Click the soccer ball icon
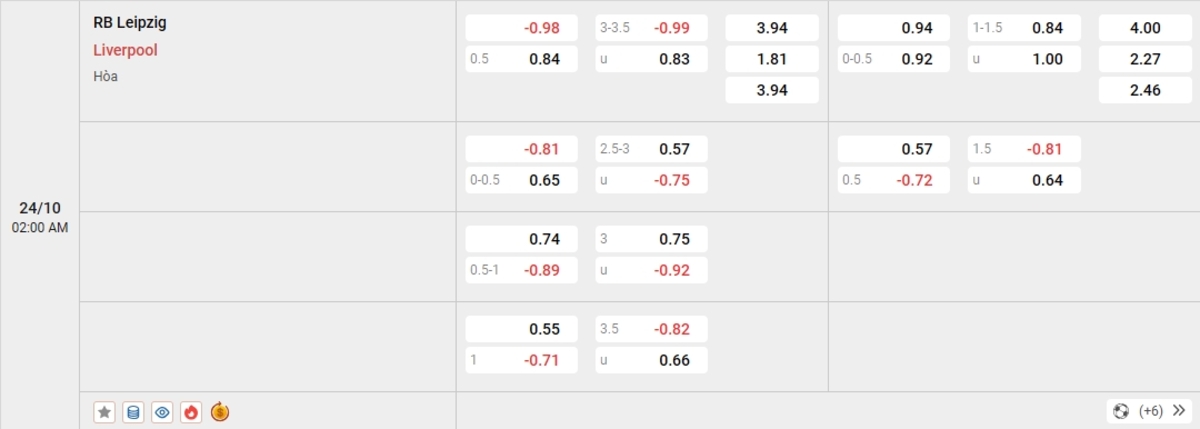The image size is (1200, 429). click(x=1121, y=411)
